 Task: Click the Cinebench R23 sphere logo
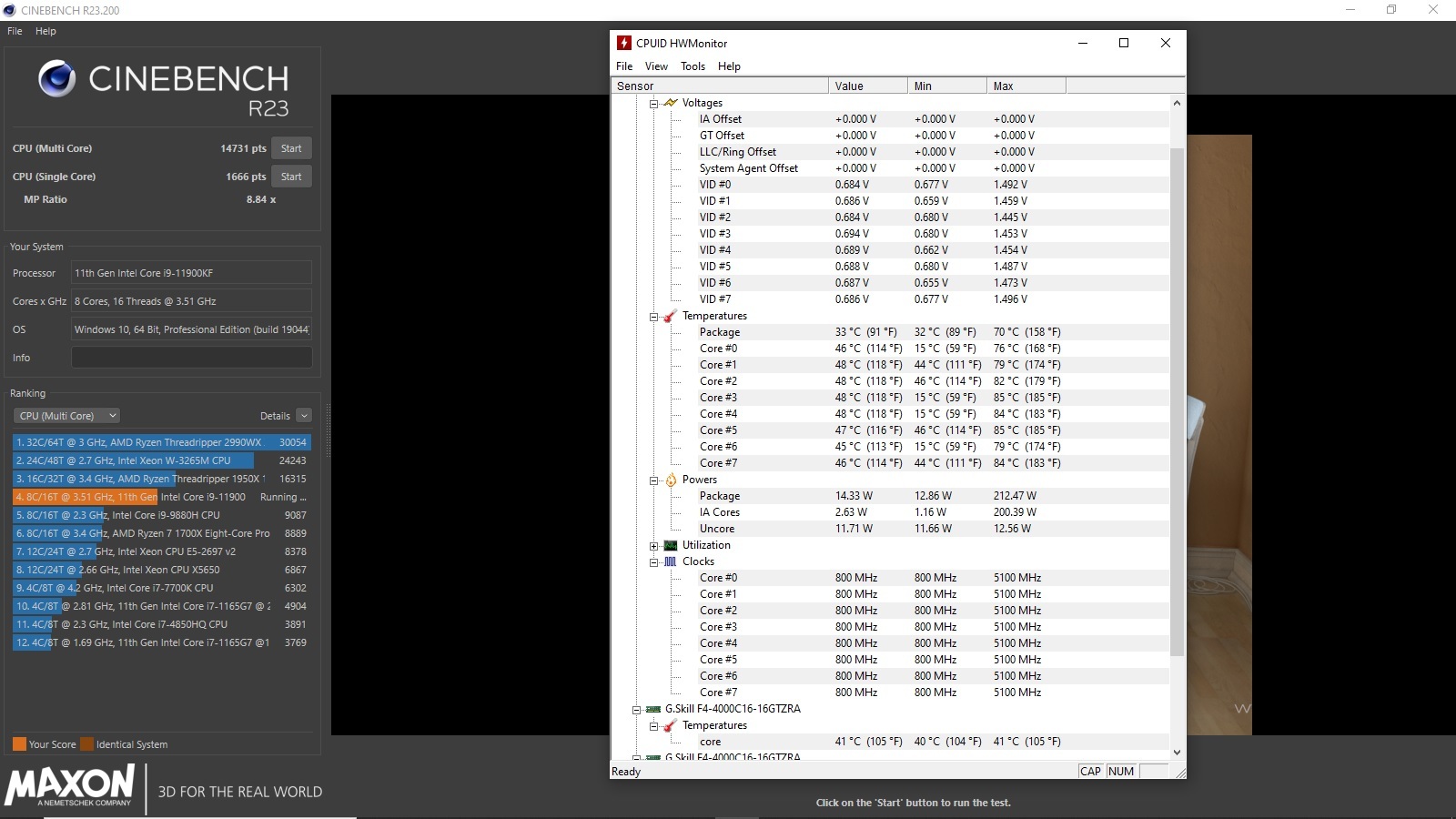pos(56,79)
